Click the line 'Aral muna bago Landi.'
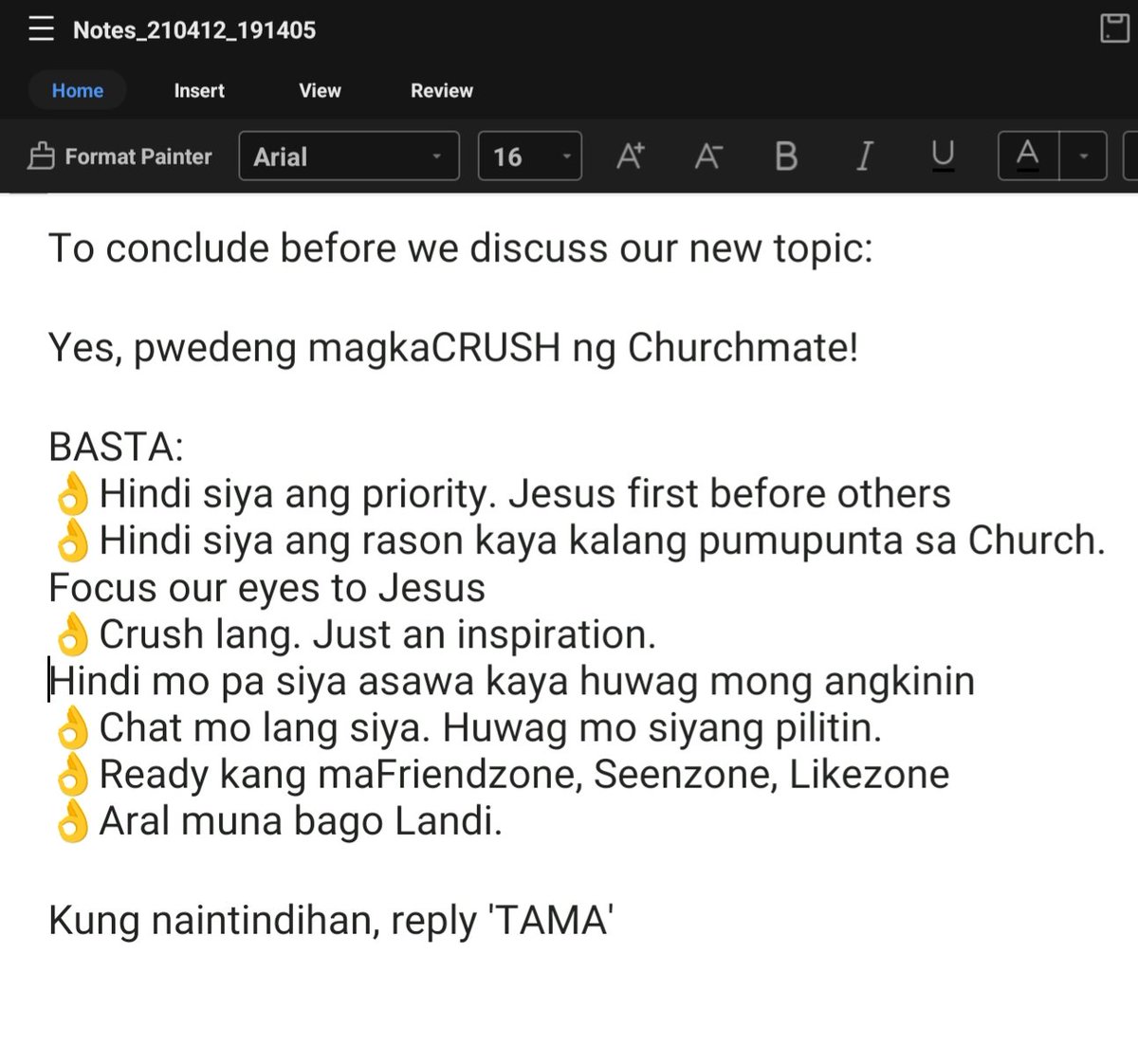The height and width of the screenshot is (1064, 1138). coord(301,821)
